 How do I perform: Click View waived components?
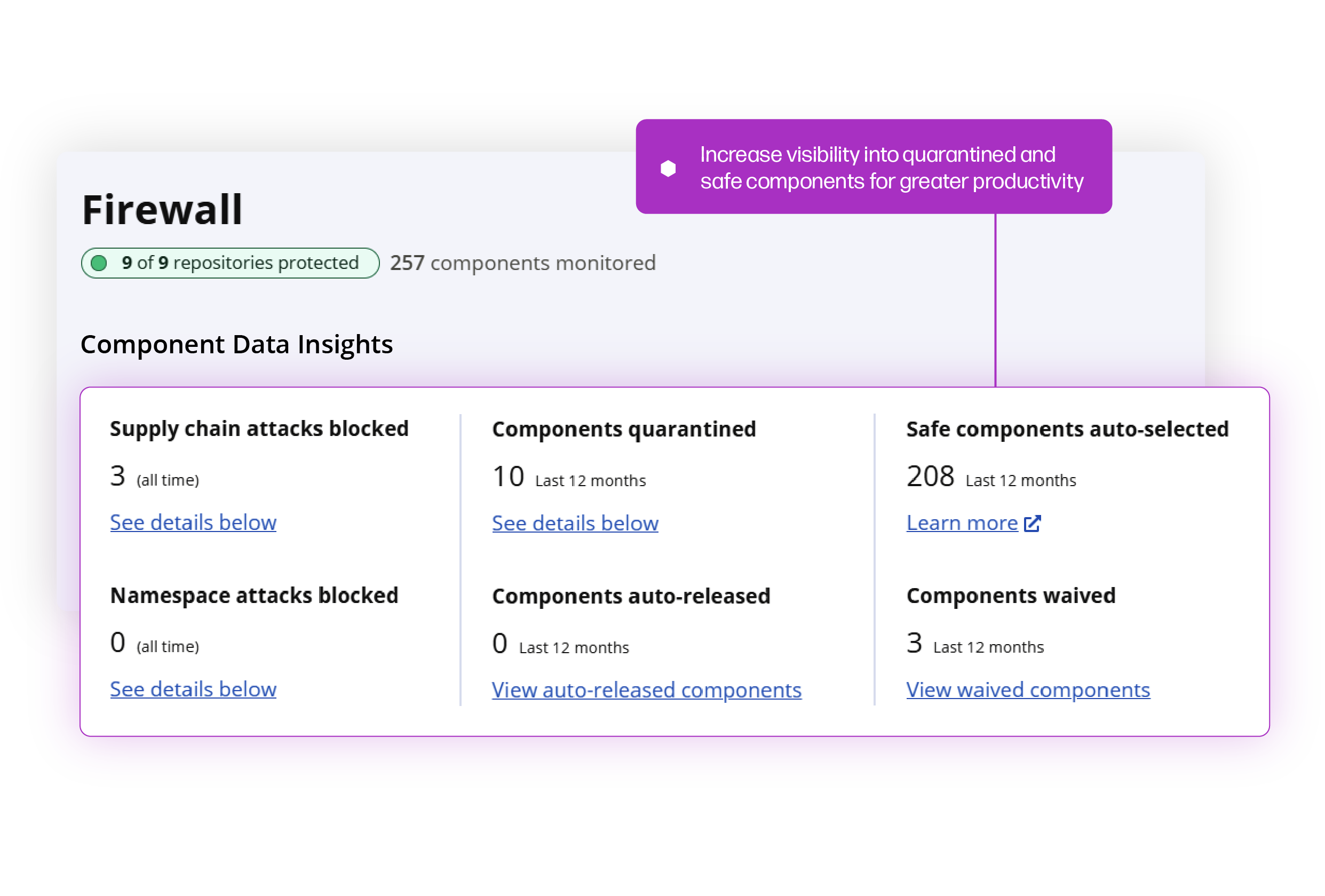(1028, 689)
